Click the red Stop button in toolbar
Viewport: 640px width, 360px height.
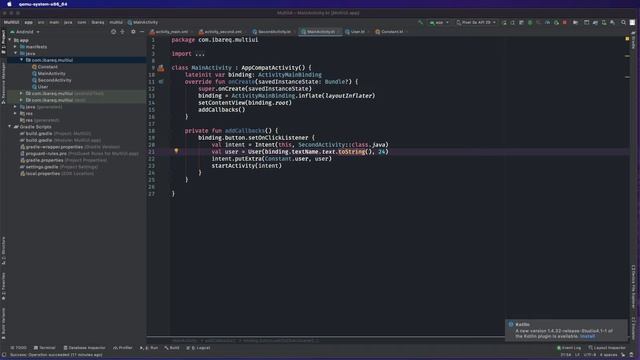(x=565, y=22)
